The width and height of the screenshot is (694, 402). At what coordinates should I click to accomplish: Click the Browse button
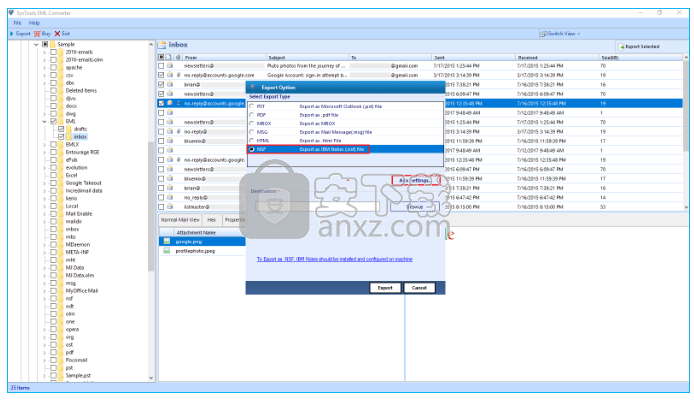[x=415, y=207]
